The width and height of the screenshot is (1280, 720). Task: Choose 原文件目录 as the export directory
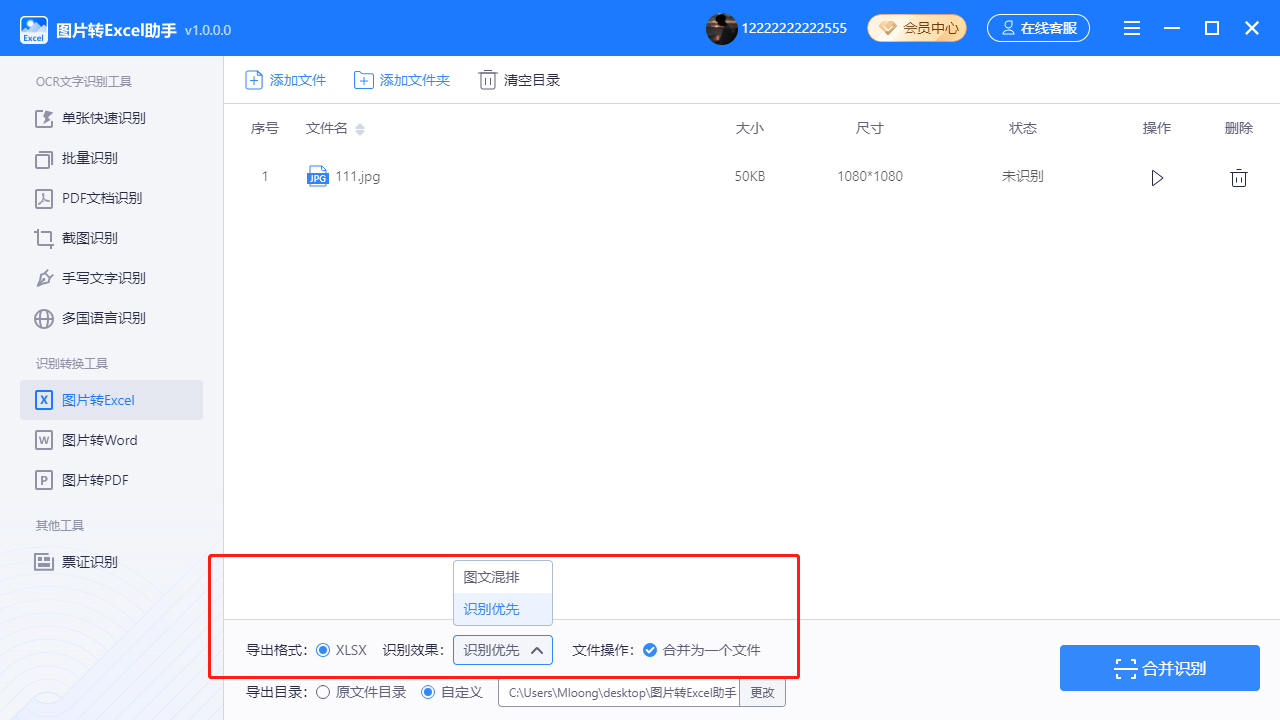(x=323, y=691)
